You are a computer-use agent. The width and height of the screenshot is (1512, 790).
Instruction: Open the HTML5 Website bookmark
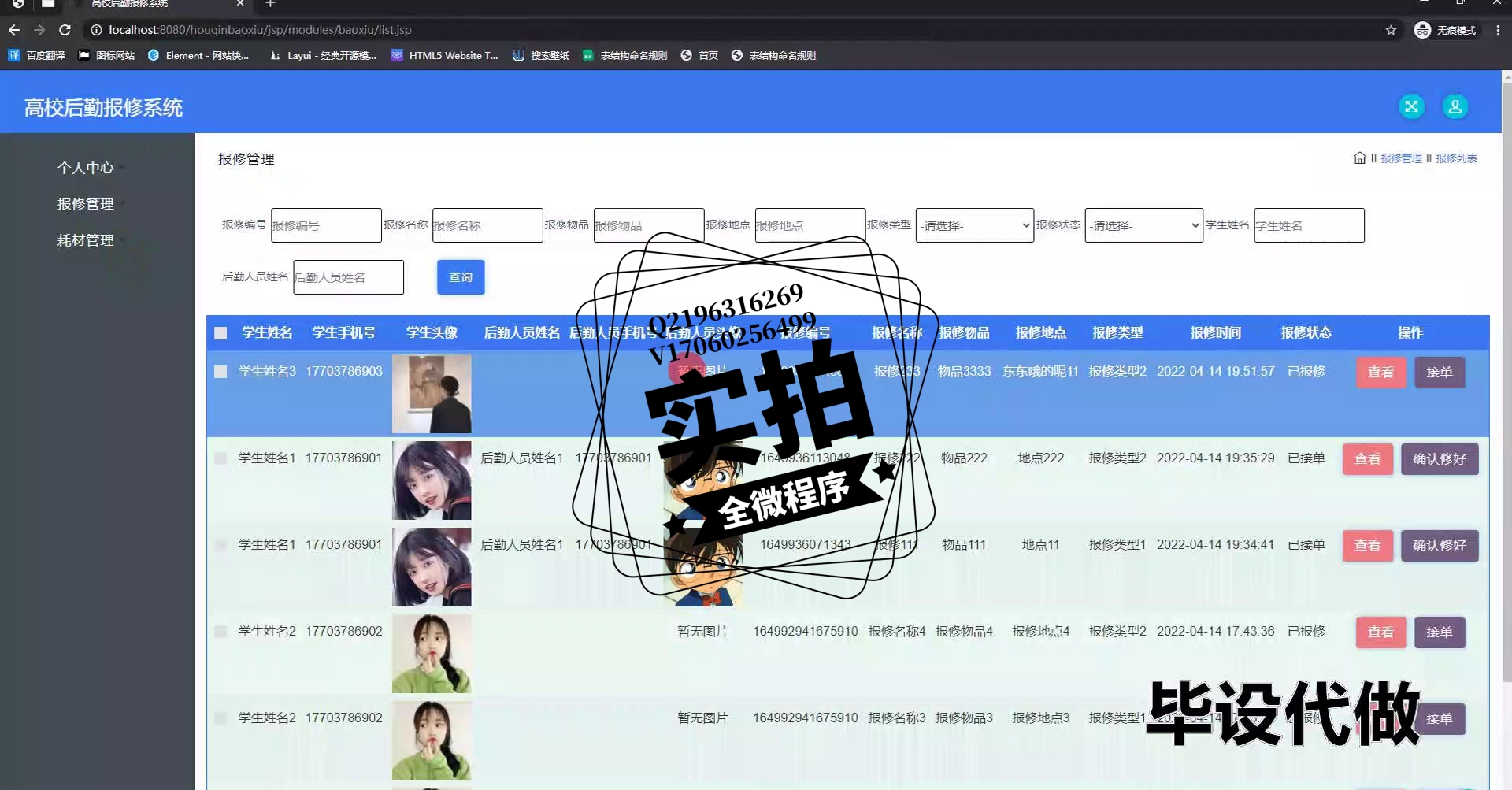click(444, 55)
